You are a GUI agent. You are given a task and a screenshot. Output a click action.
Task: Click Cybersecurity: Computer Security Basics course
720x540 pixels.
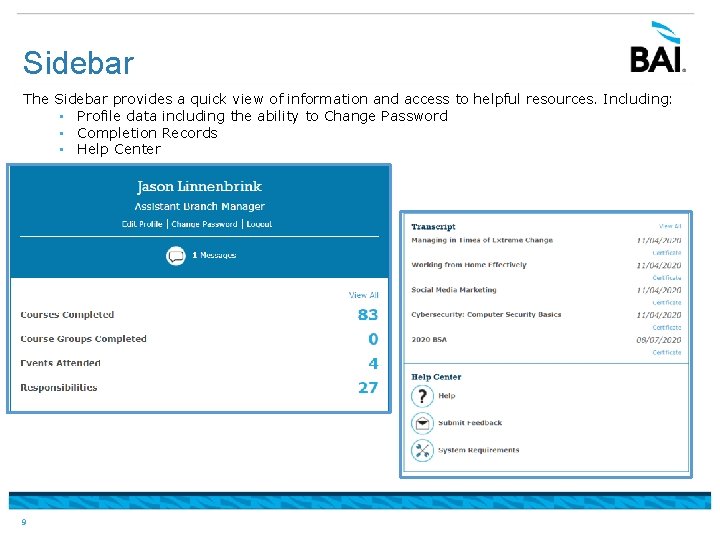[486, 315]
